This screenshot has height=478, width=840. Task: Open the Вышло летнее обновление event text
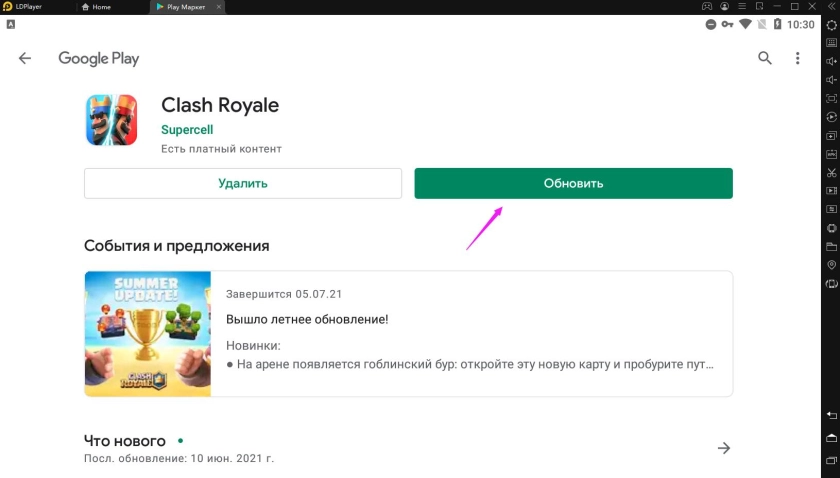307,319
